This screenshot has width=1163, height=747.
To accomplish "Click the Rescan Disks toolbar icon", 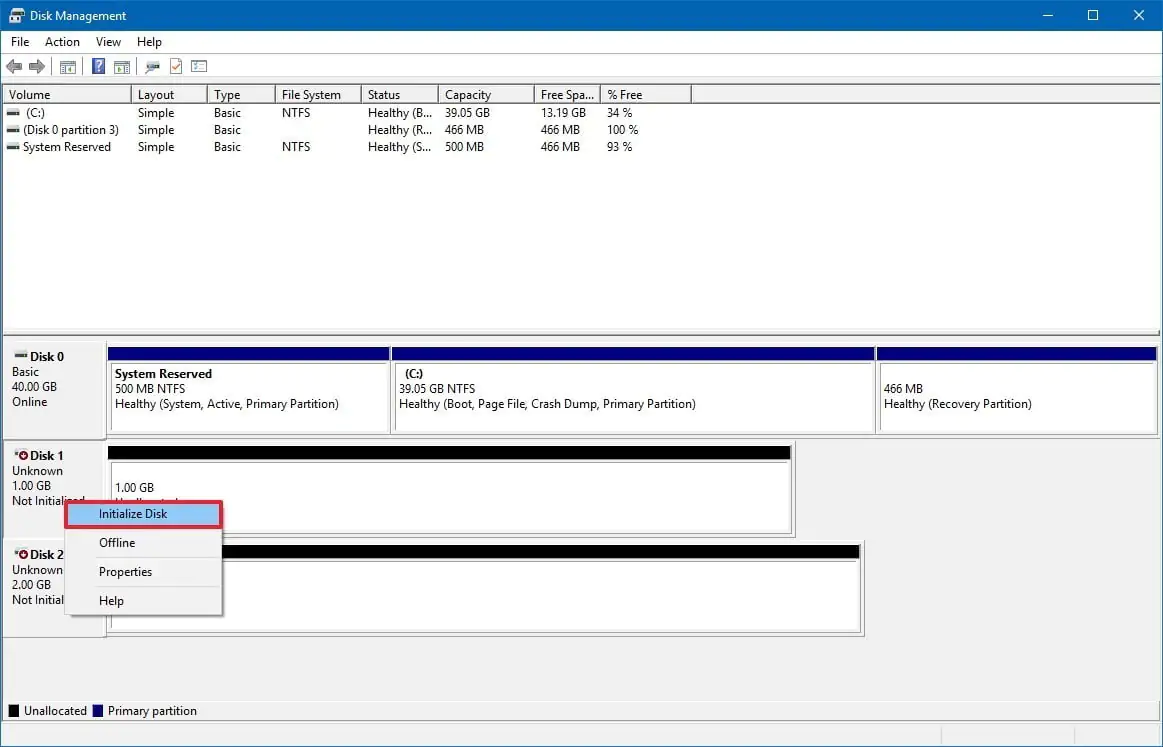I will [152, 67].
